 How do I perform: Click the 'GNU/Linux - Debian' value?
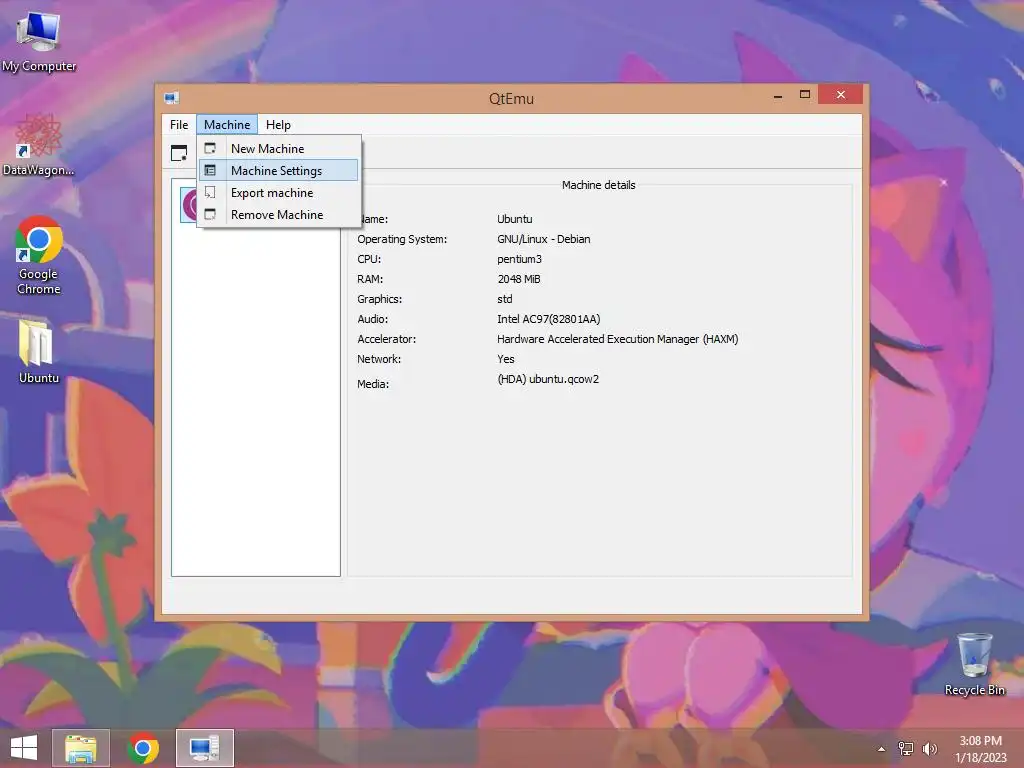pyautogui.click(x=543, y=239)
